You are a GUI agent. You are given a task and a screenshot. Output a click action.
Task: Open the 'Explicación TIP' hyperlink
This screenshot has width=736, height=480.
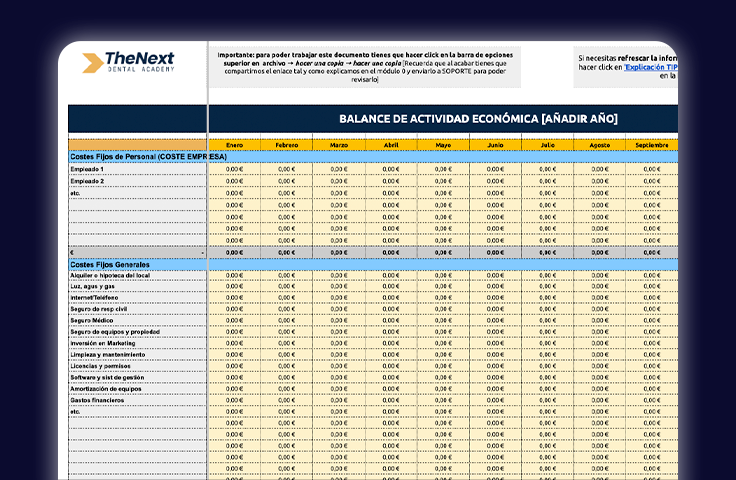click(x=651, y=67)
